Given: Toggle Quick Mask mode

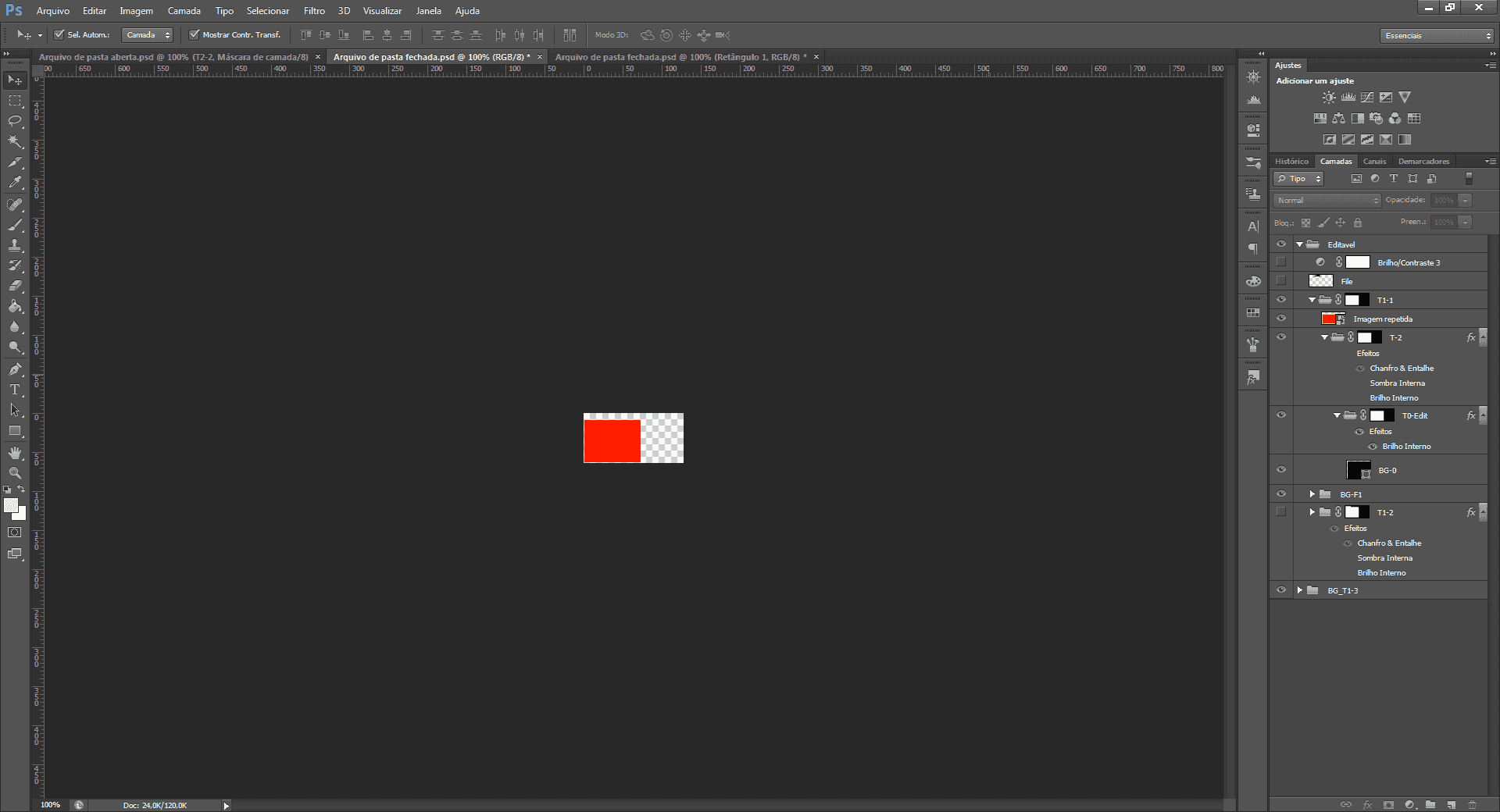Looking at the screenshot, I should (15, 532).
